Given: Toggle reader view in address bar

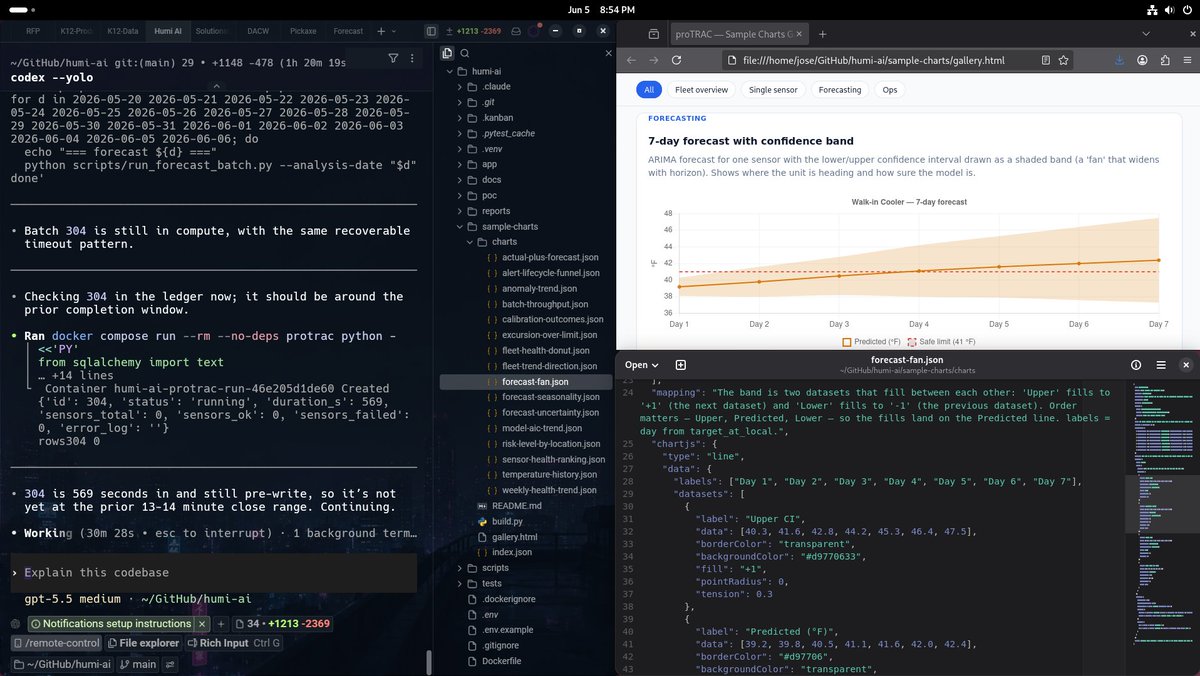Looking at the screenshot, I should click(x=1046, y=60).
